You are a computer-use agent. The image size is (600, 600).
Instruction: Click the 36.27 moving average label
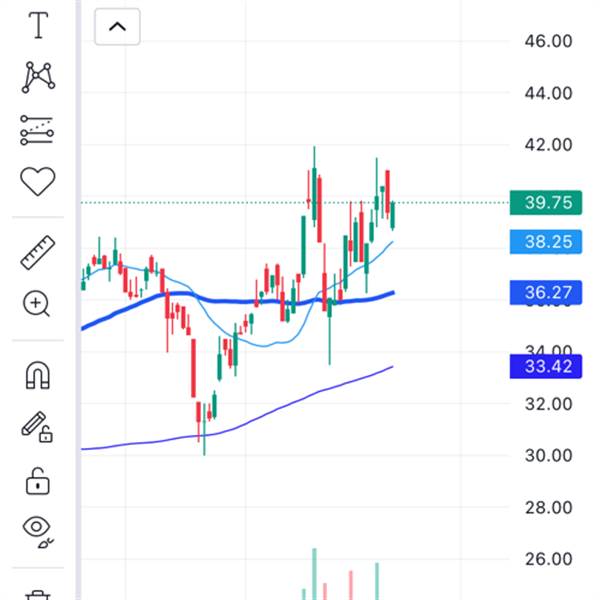click(x=546, y=293)
